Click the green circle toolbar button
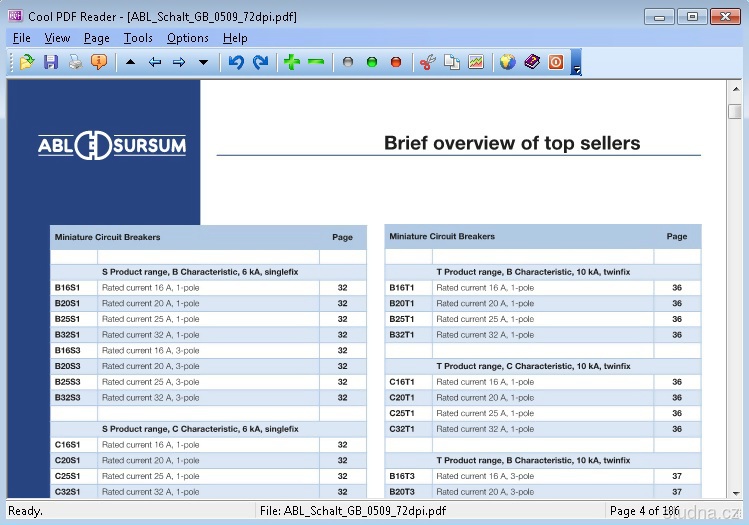The width and height of the screenshot is (749, 525). (372, 62)
